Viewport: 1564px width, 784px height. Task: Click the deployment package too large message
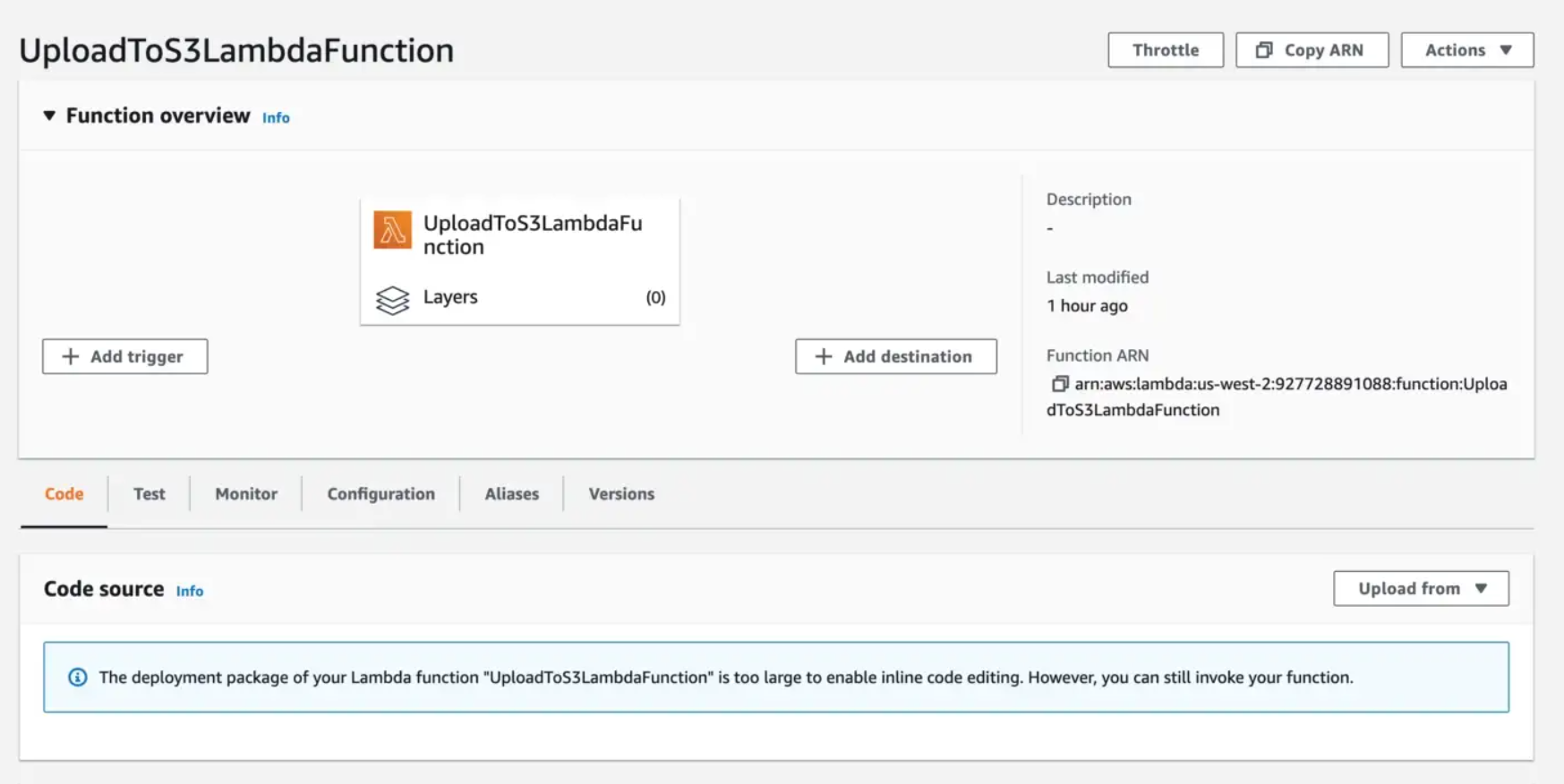[726, 677]
